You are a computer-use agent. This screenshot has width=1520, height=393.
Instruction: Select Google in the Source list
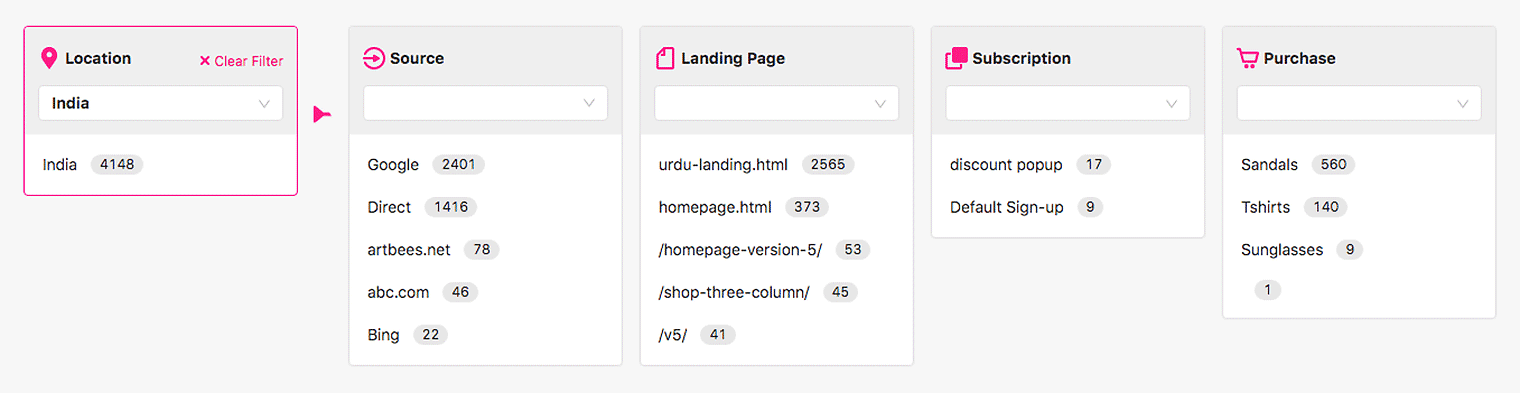coord(392,164)
